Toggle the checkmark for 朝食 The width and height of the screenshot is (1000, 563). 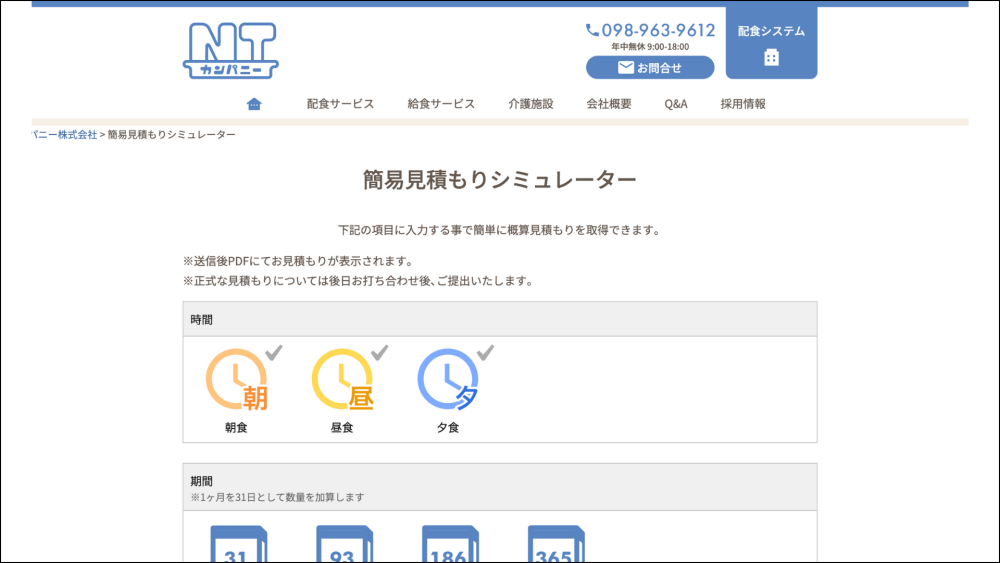click(x=274, y=352)
